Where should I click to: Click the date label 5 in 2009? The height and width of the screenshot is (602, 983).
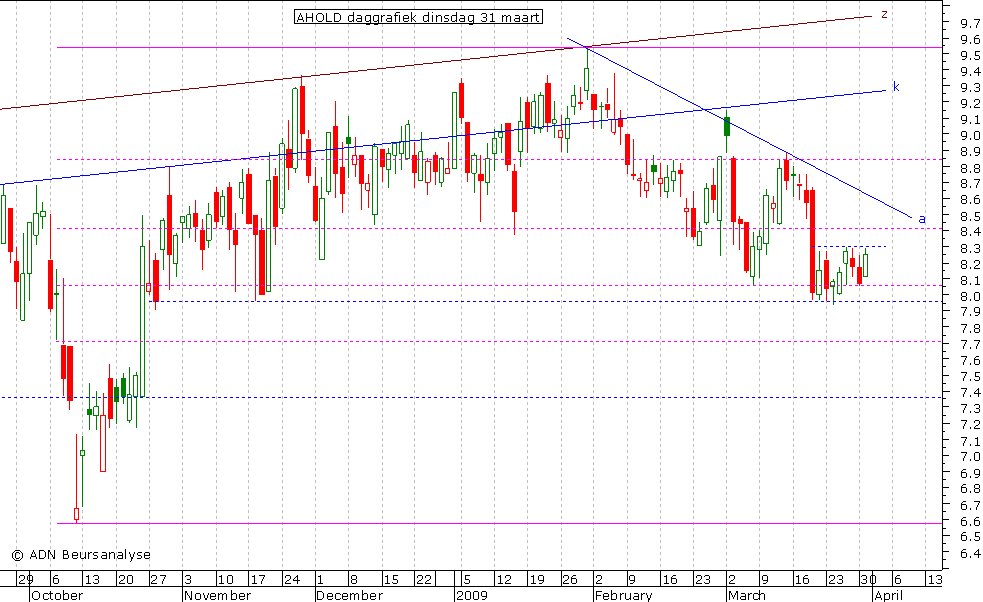(466, 579)
